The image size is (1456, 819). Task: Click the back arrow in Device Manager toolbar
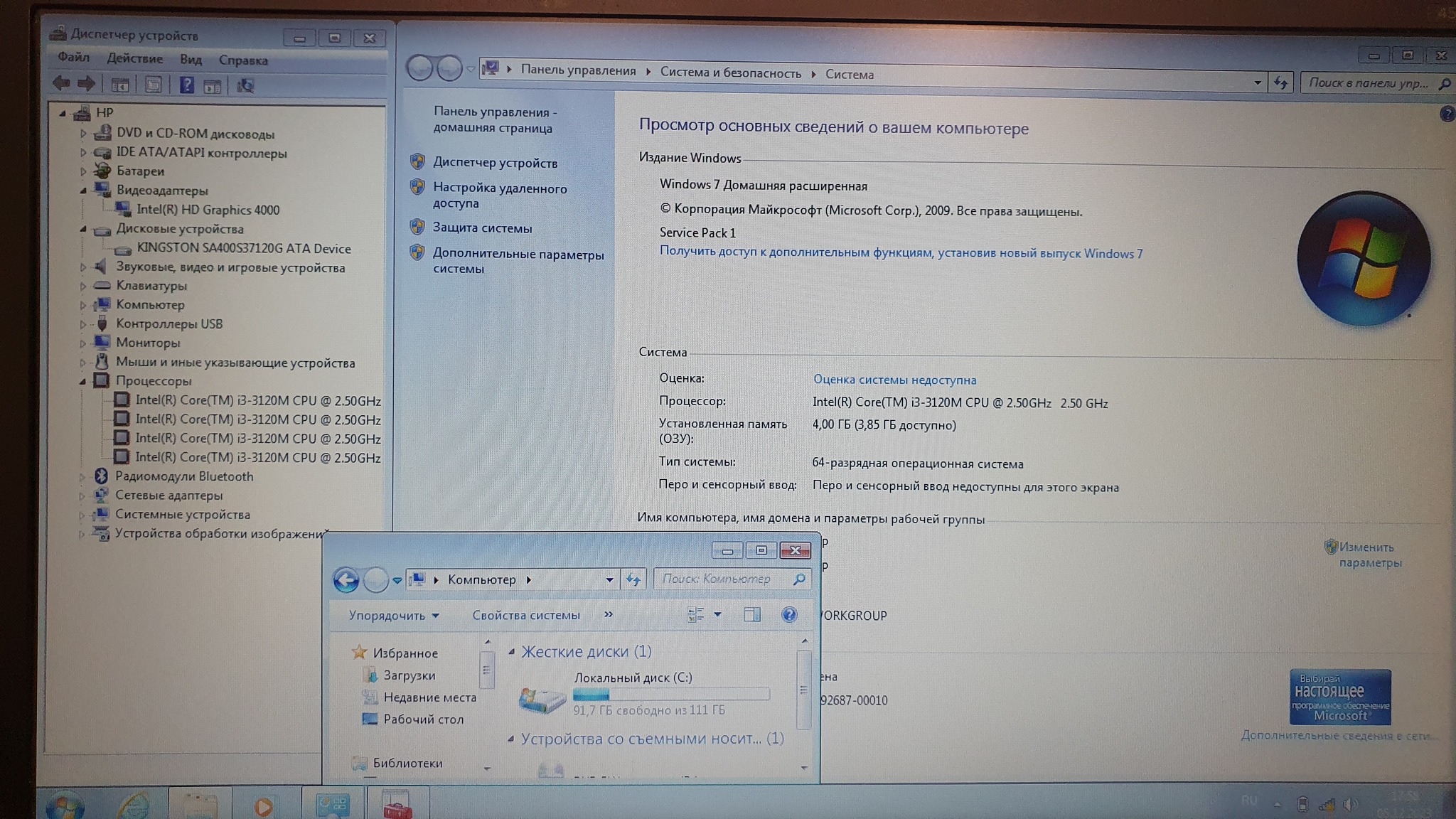61,84
